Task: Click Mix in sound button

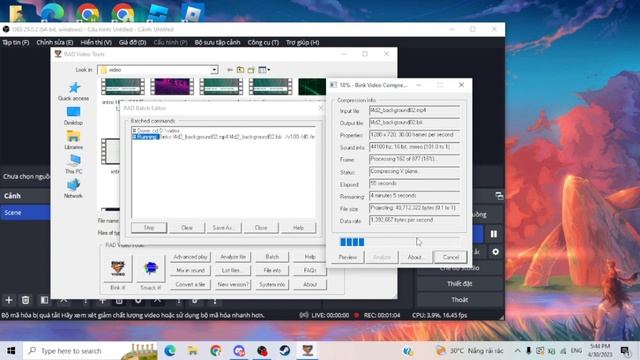Action: pos(191,270)
